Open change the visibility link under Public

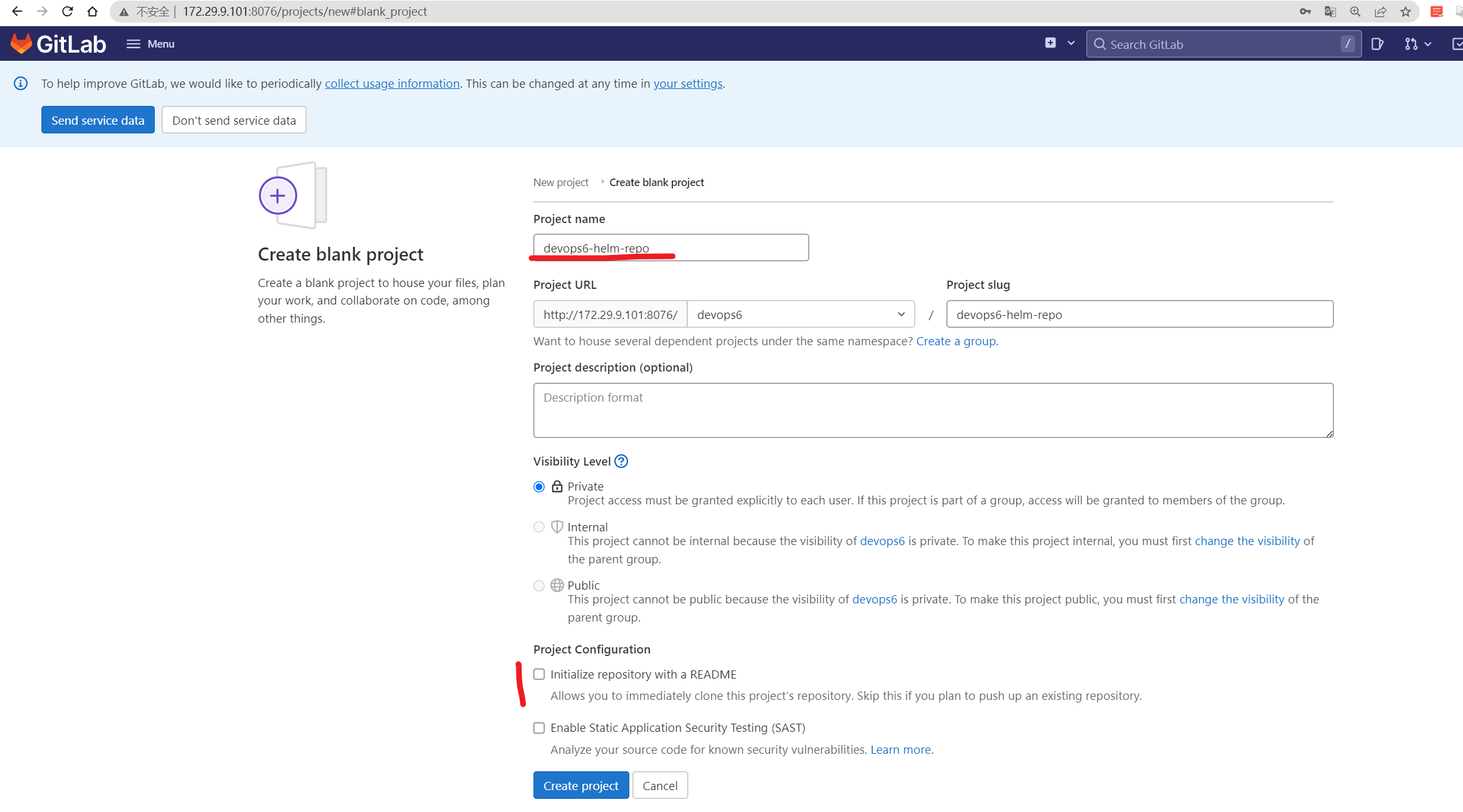(x=1232, y=599)
